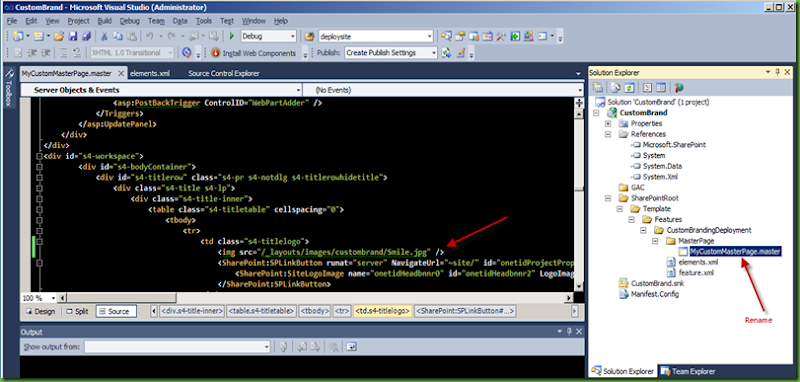The width and height of the screenshot is (800, 382).
Task: Select MyCustomMasterPage.master in Solution Explorer
Action: 735,251
